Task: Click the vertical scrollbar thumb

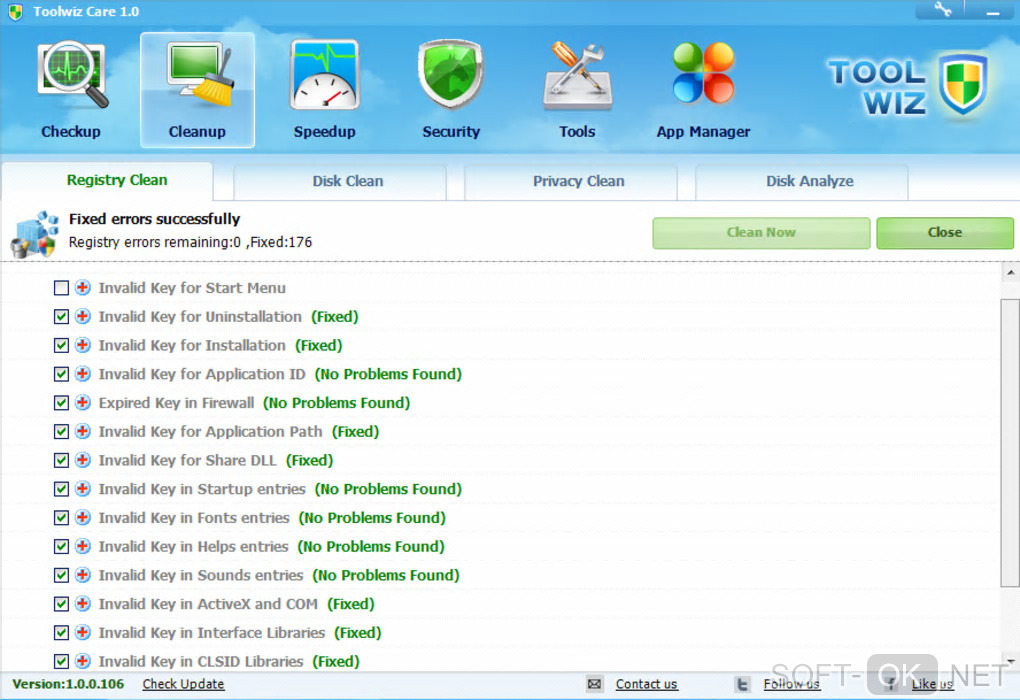Action: pos(1010,442)
